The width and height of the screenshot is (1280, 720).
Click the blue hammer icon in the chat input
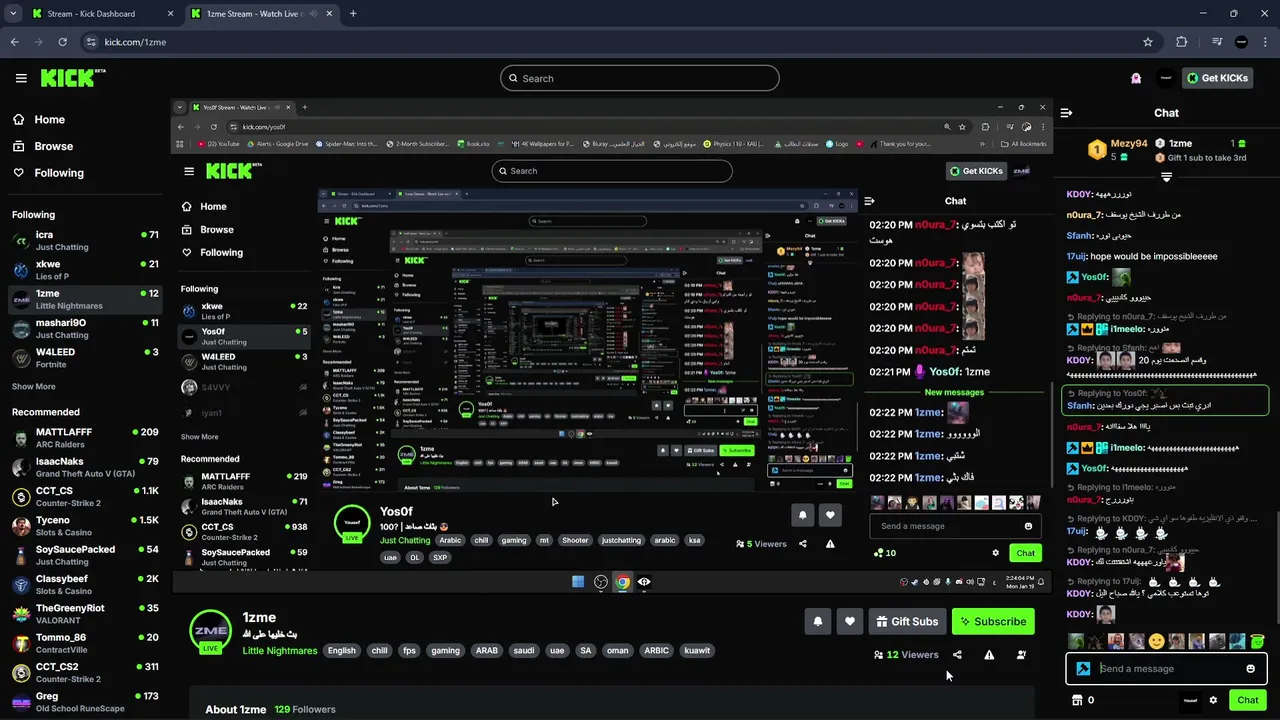(x=1083, y=669)
